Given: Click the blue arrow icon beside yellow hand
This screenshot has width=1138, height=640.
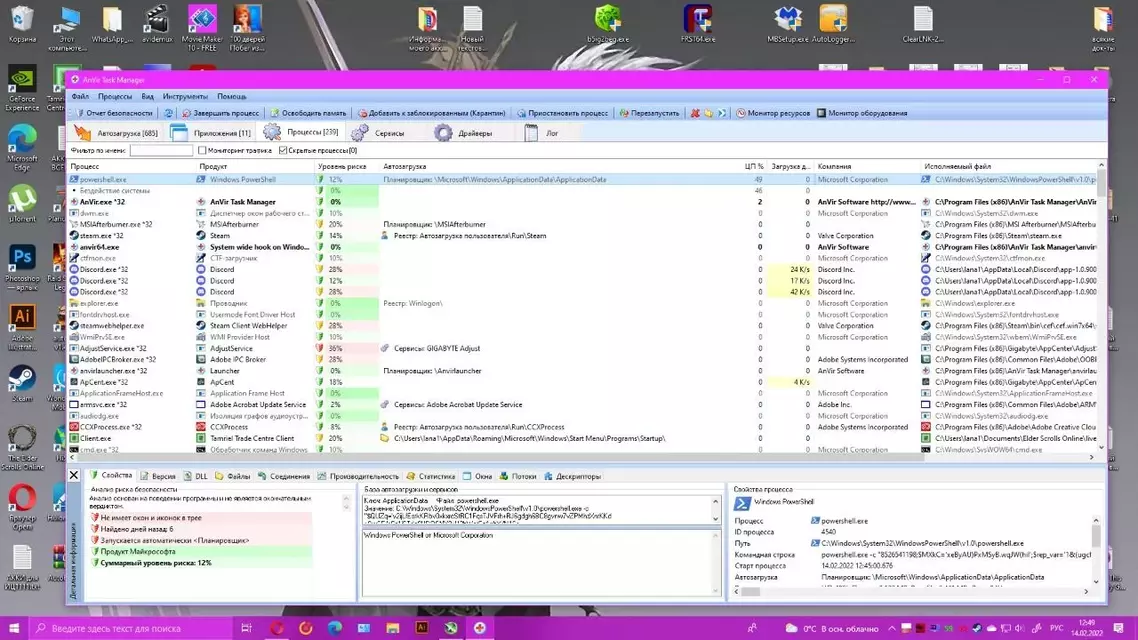Looking at the screenshot, I should (721, 113).
